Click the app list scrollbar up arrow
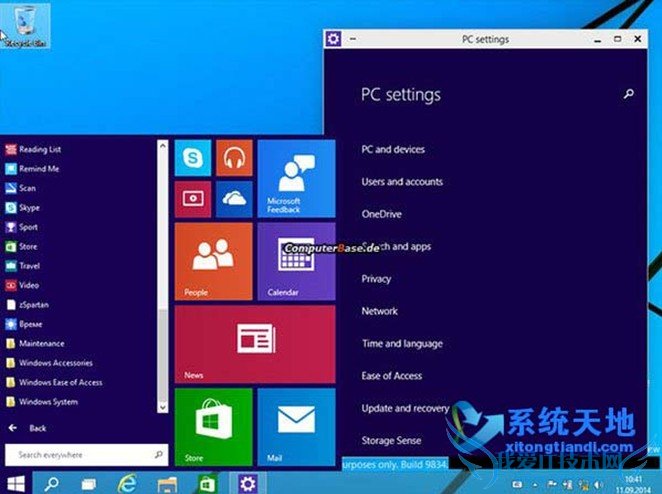The image size is (662, 494). tap(163, 146)
